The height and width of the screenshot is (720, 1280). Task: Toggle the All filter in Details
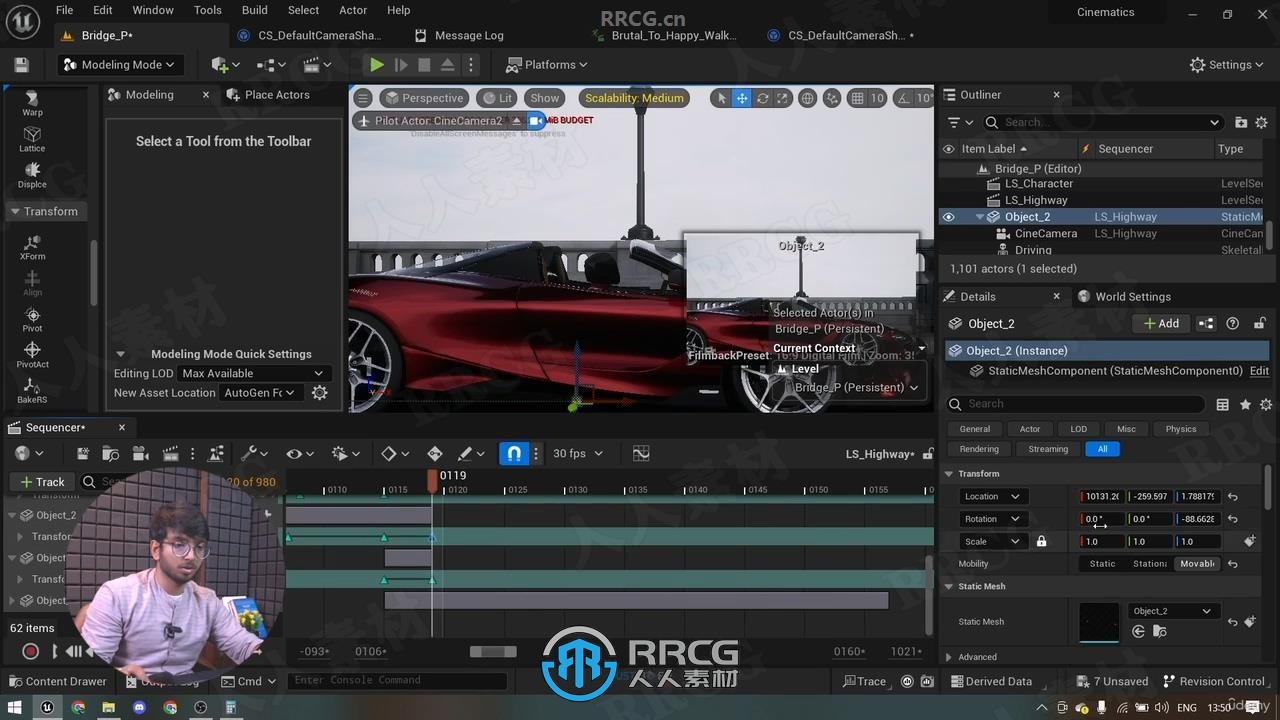1102,449
